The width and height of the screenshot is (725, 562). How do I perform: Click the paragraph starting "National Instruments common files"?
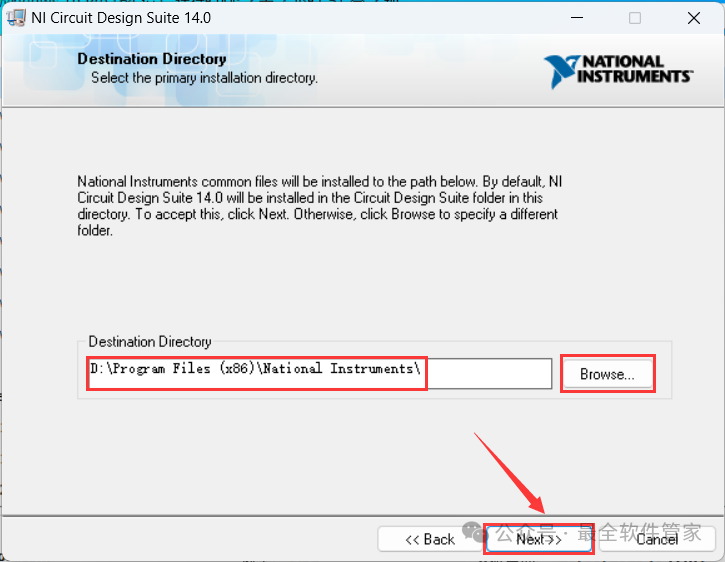[319, 206]
